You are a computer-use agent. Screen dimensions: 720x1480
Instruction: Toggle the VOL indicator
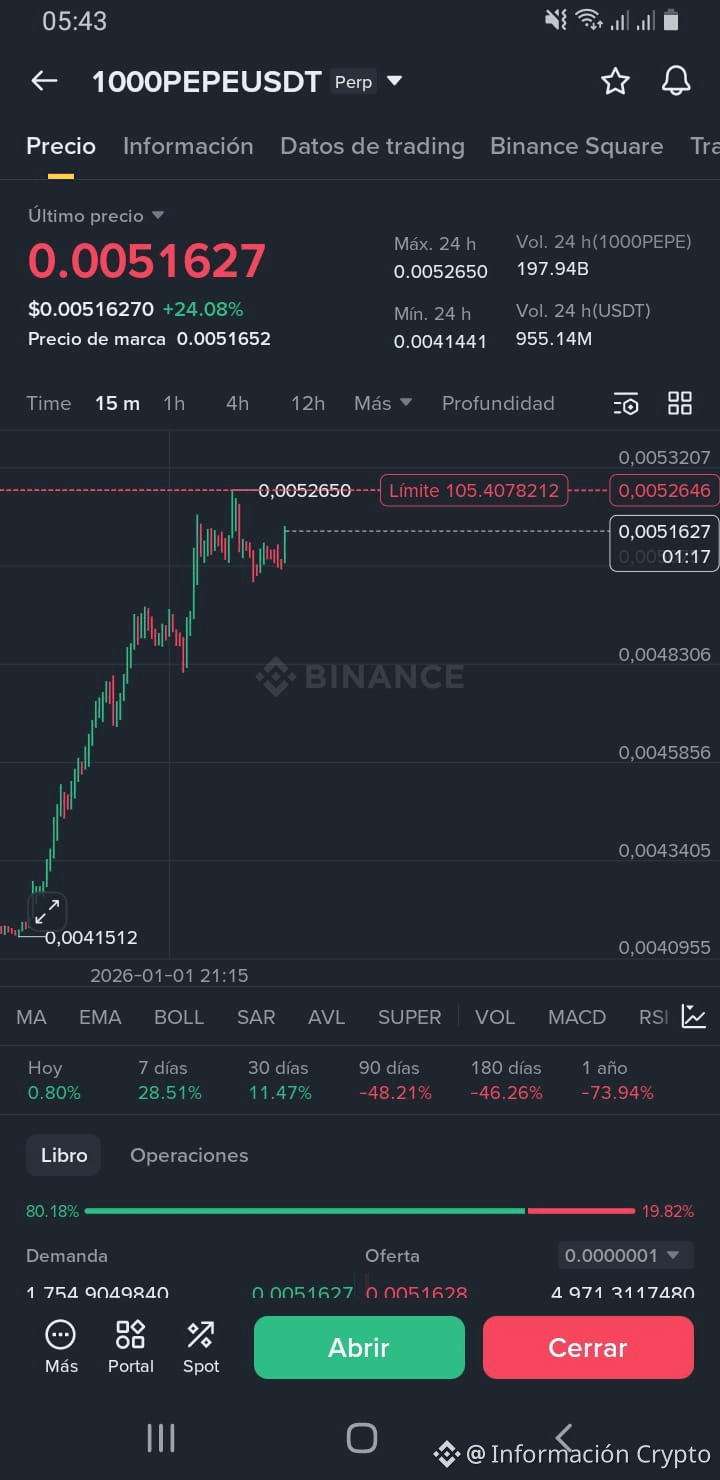pos(495,1017)
